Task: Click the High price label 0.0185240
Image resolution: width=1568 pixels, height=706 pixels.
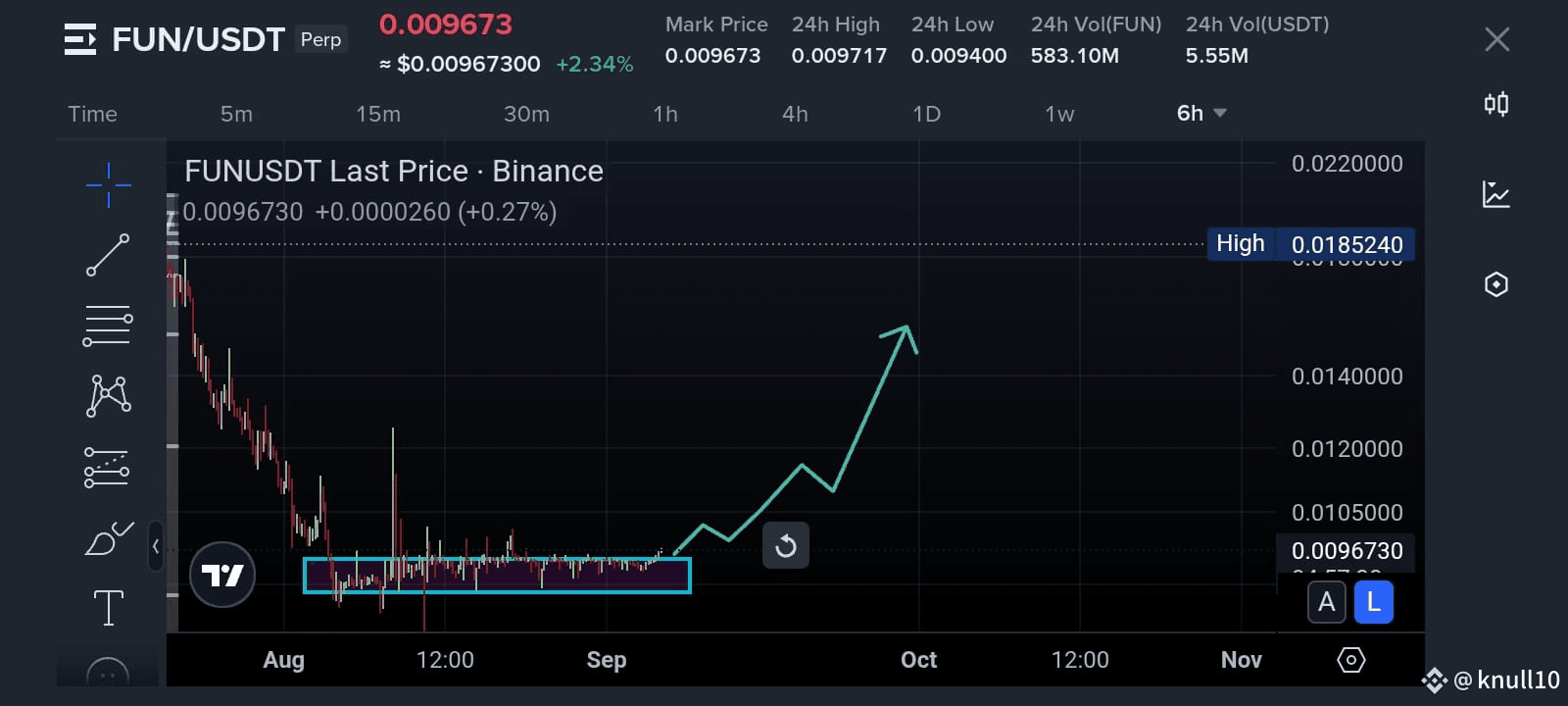Action: tap(1310, 244)
